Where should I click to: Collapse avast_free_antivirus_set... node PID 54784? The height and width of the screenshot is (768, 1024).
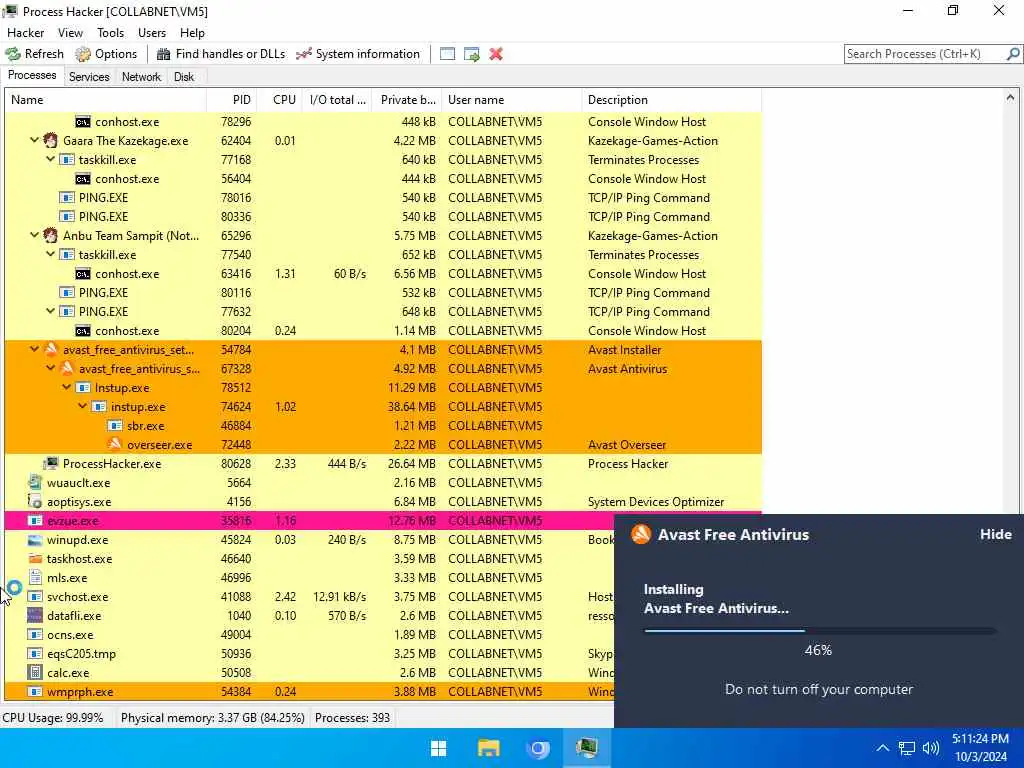click(x=34, y=350)
